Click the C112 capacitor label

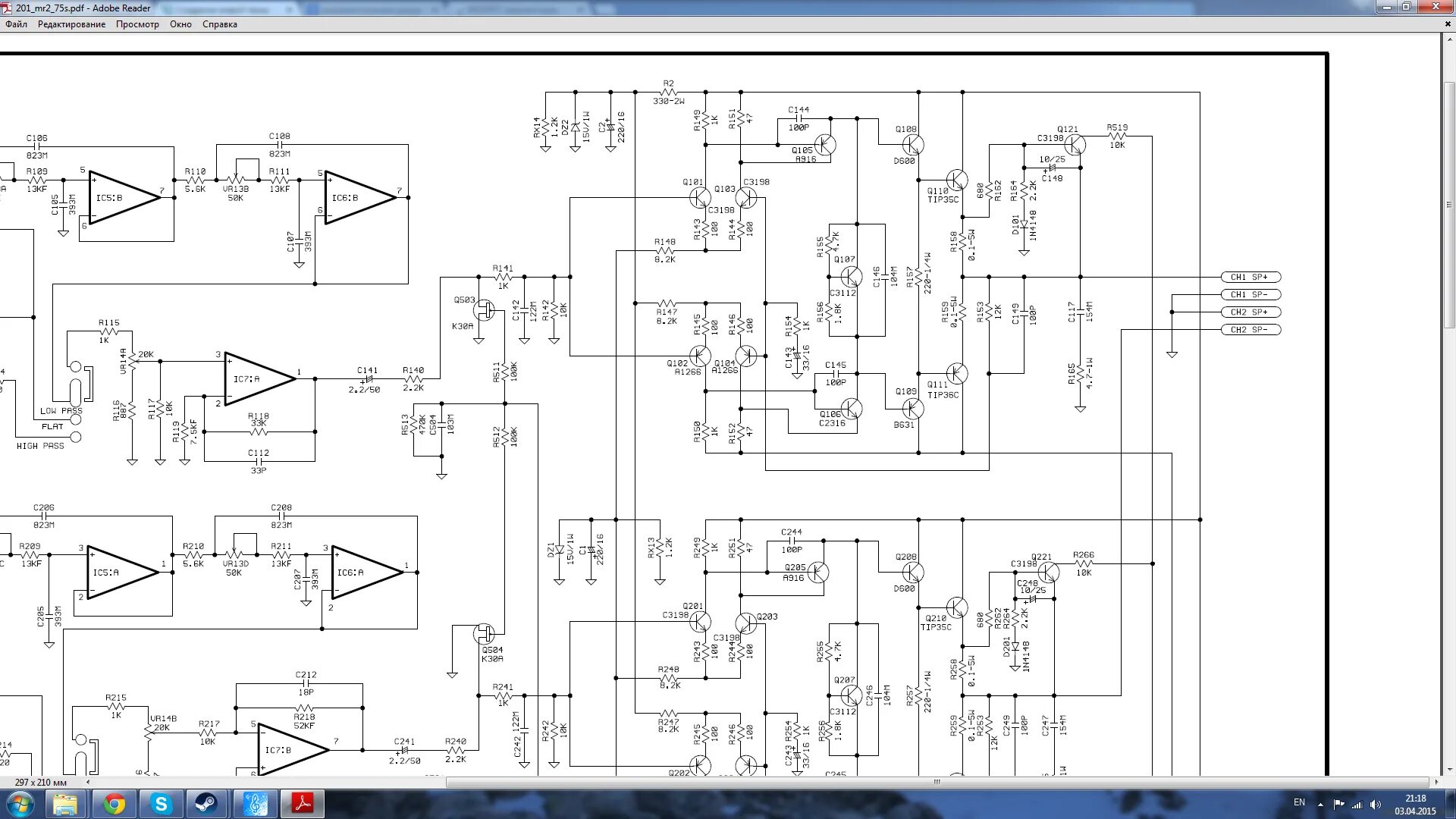click(259, 453)
